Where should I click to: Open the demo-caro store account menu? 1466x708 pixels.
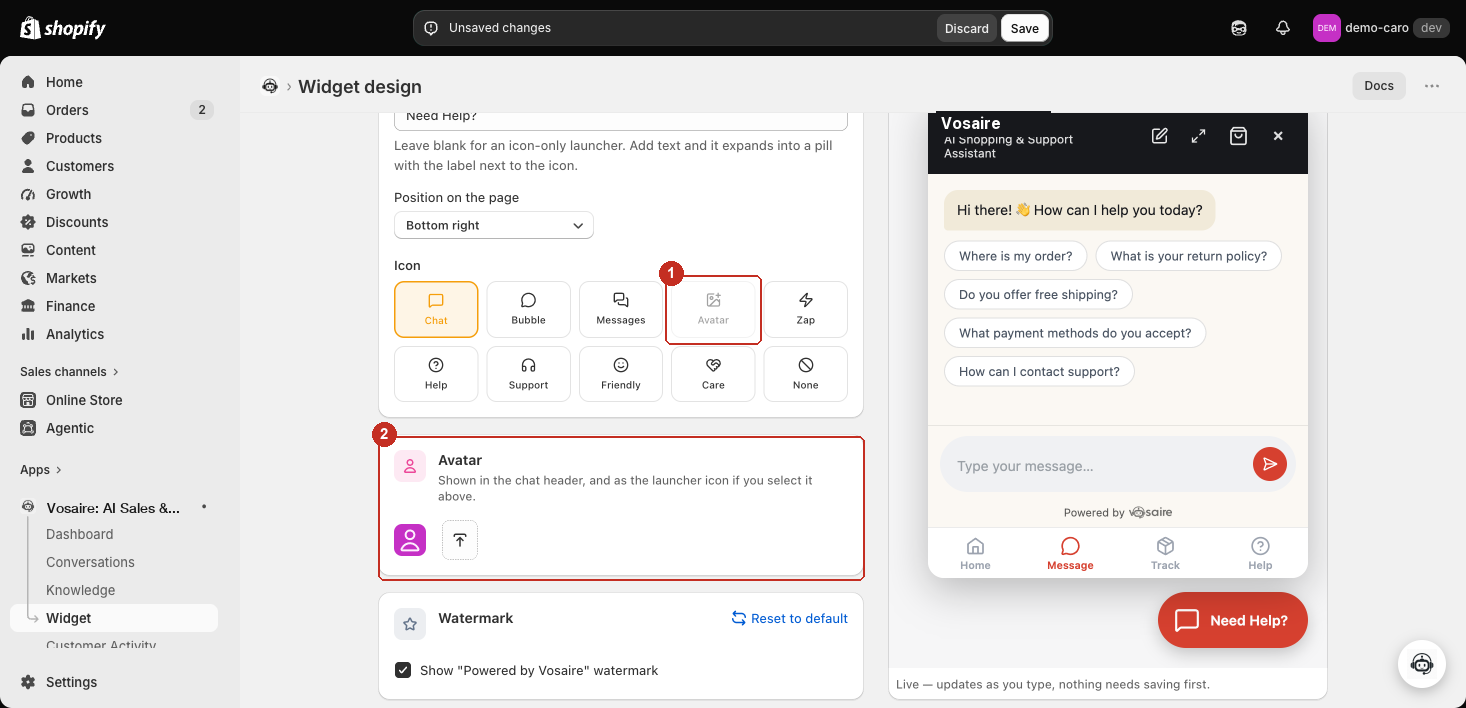pos(1381,28)
